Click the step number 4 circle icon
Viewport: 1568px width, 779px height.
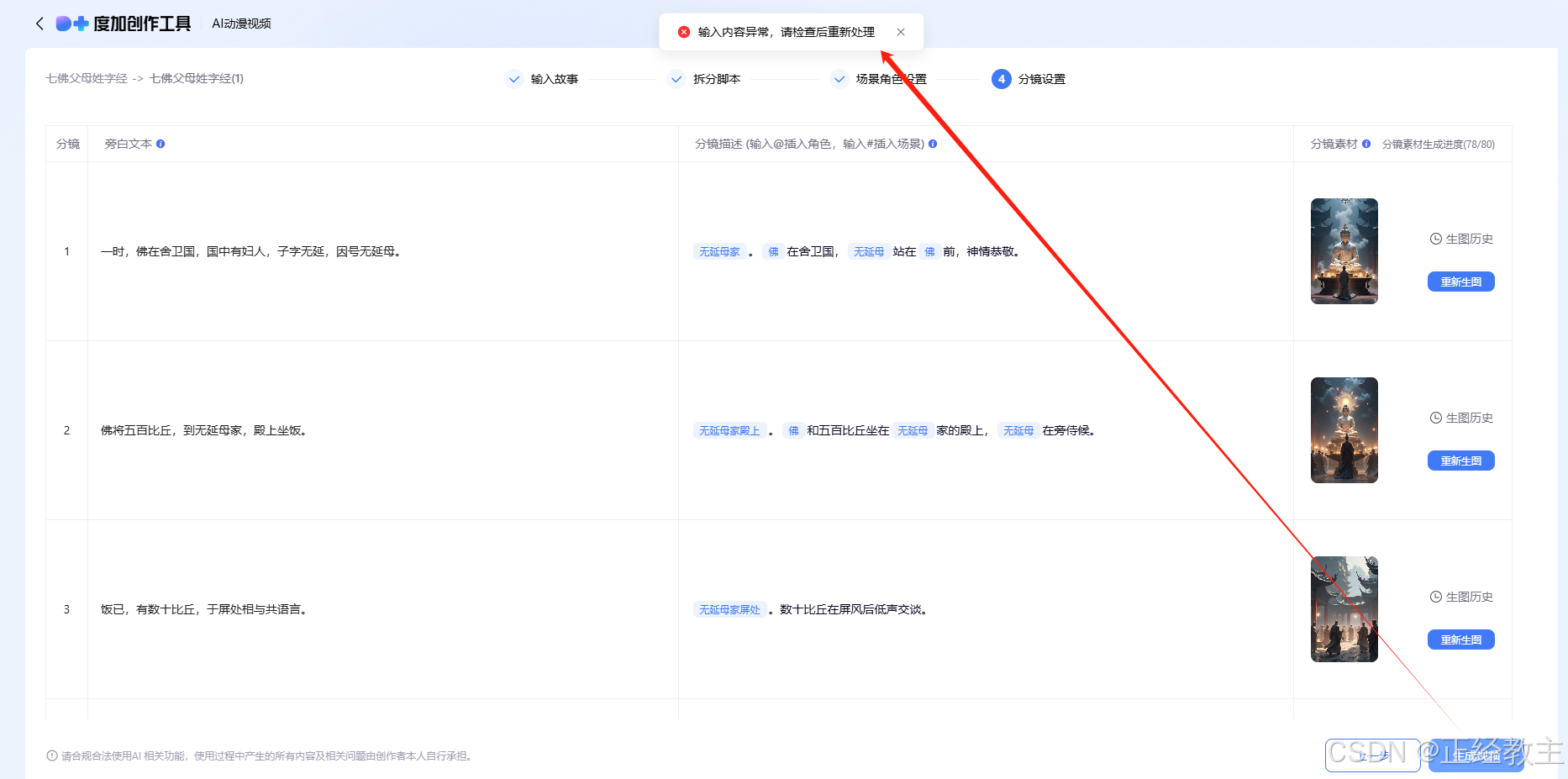point(1001,79)
